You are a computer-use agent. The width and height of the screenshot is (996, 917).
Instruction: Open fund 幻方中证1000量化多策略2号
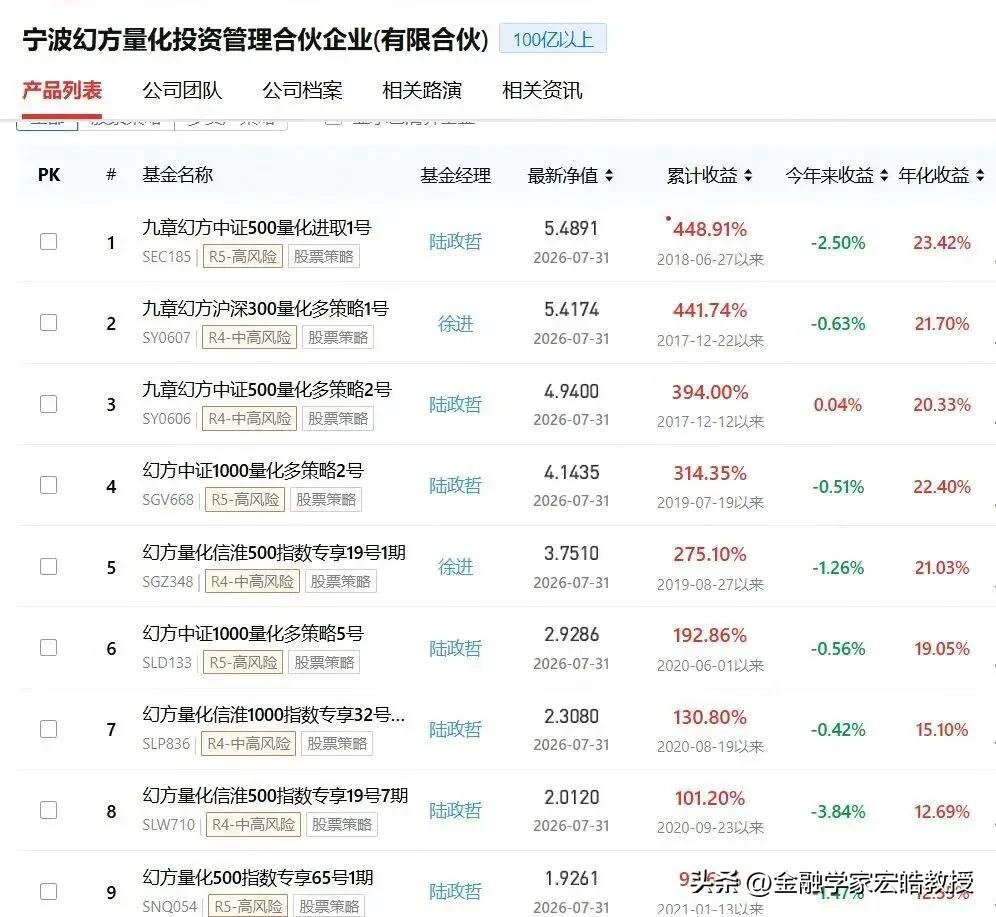click(x=253, y=471)
